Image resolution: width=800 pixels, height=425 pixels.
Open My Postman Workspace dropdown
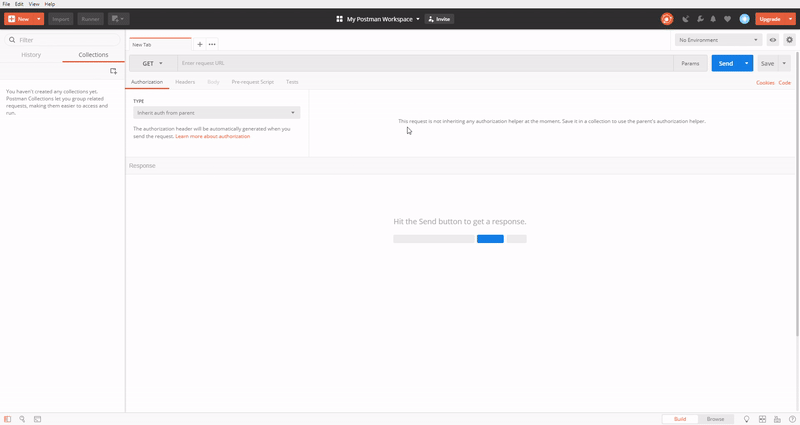(383, 19)
